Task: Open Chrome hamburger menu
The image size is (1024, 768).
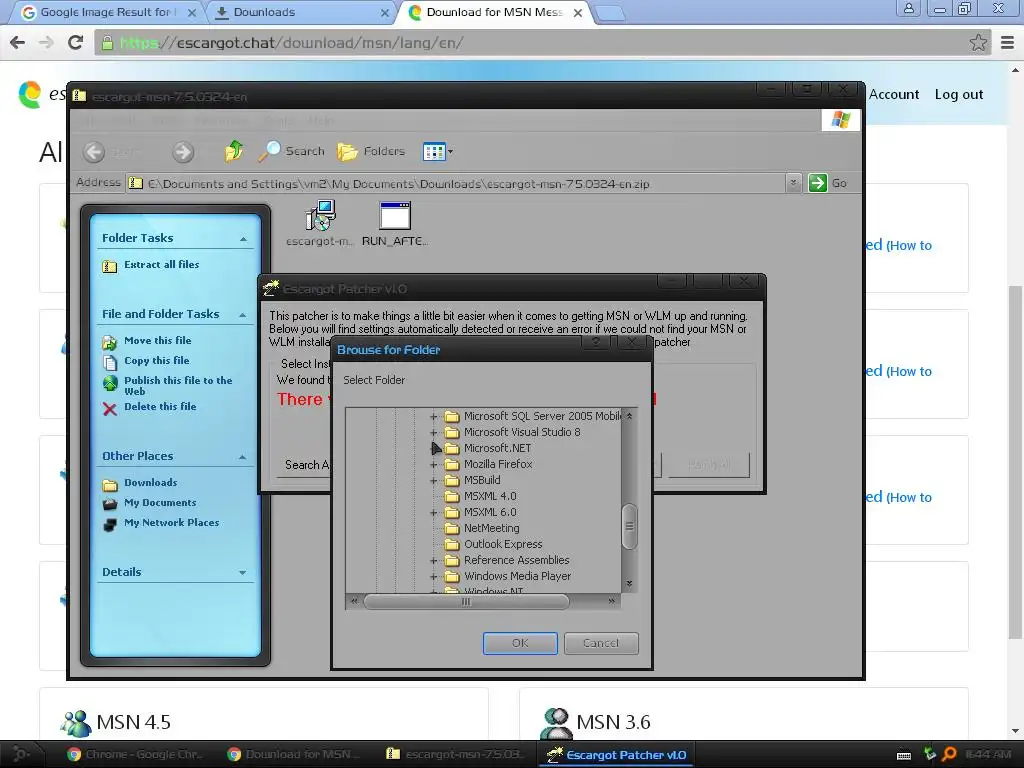Action: tap(1008, 42)
